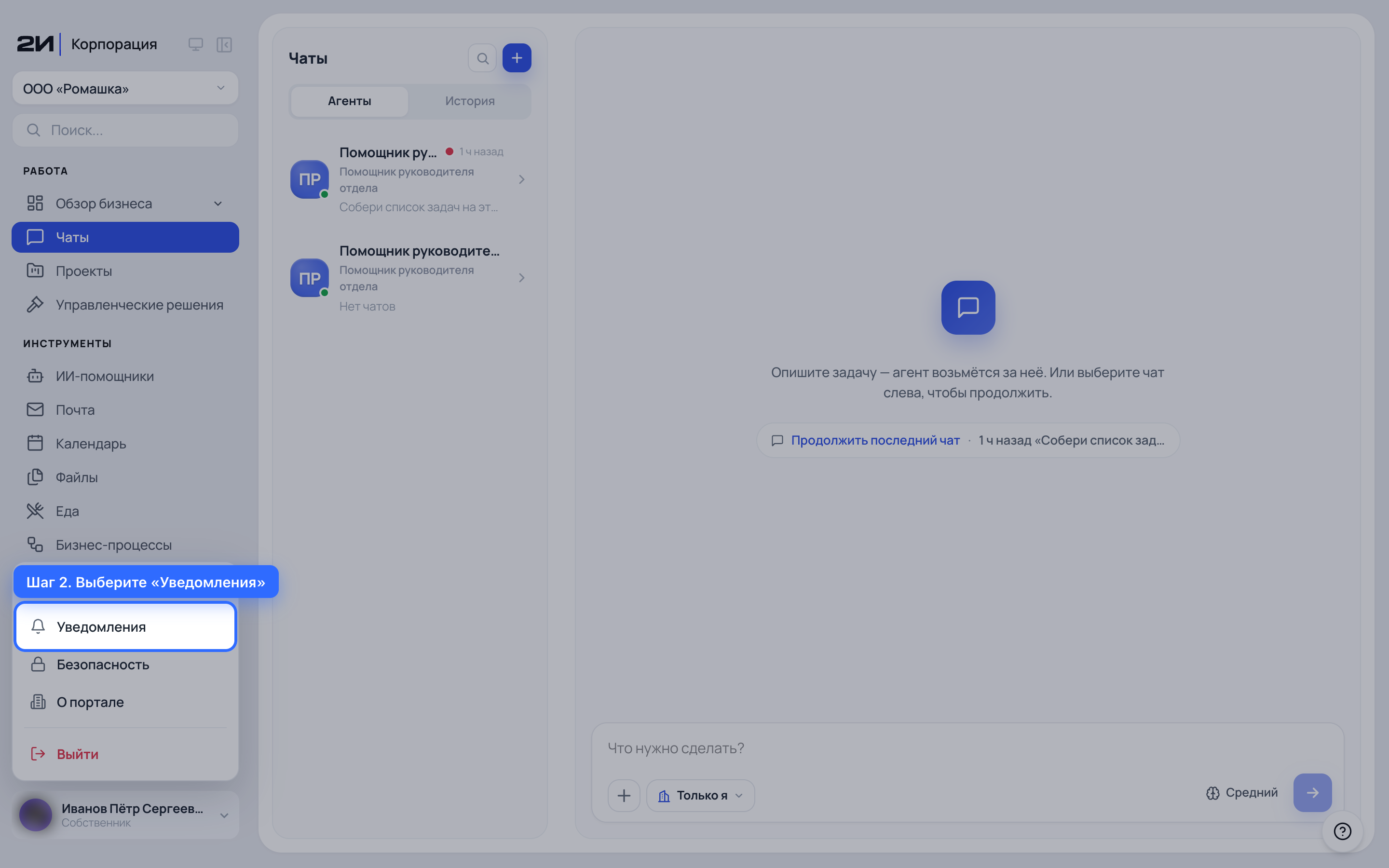The image size is (1389, 868).
Task: Switch to the История tab
Action: 469,101
